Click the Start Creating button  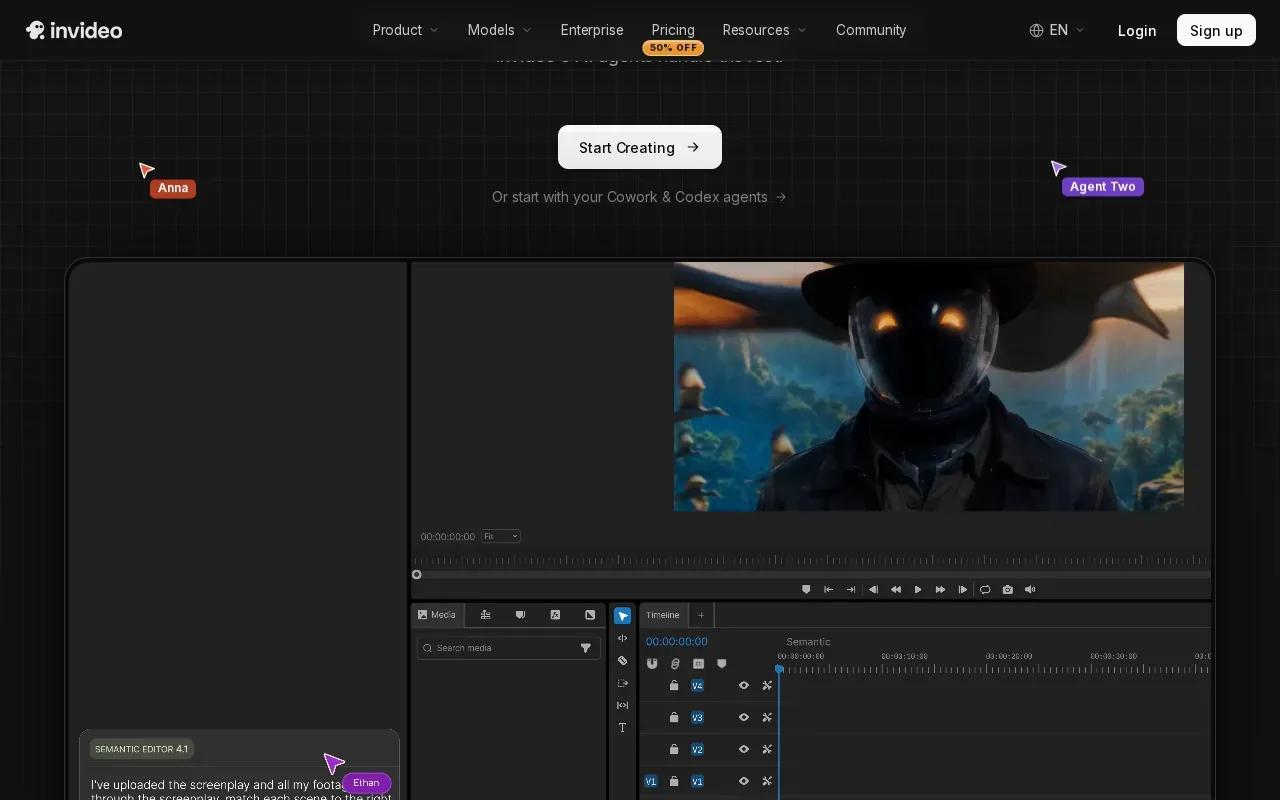tap(640, 147)
